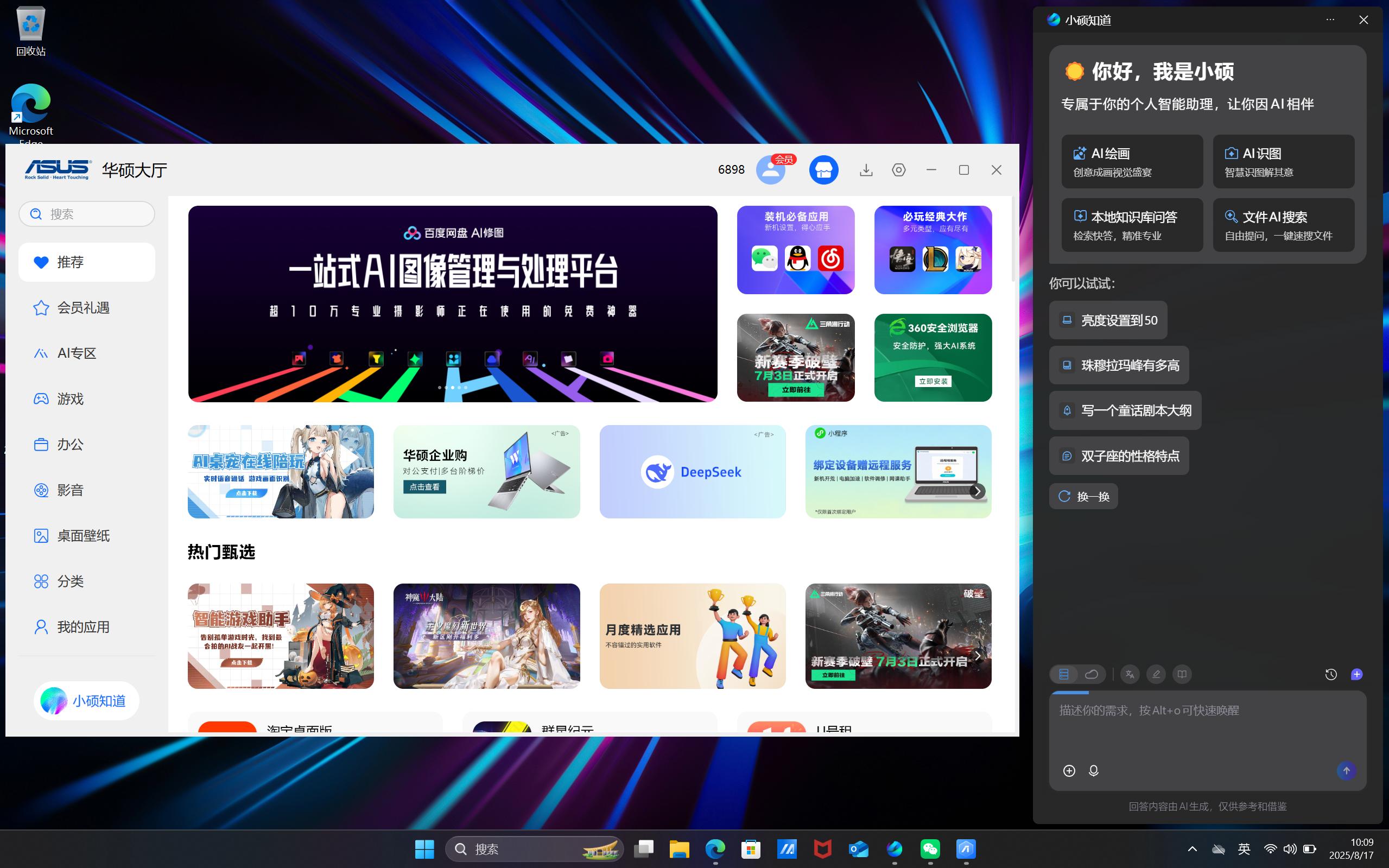Open 桌面壁纸 in the sidebar
The height and width of the screenshot is (868, 1389).
point(87,536)
